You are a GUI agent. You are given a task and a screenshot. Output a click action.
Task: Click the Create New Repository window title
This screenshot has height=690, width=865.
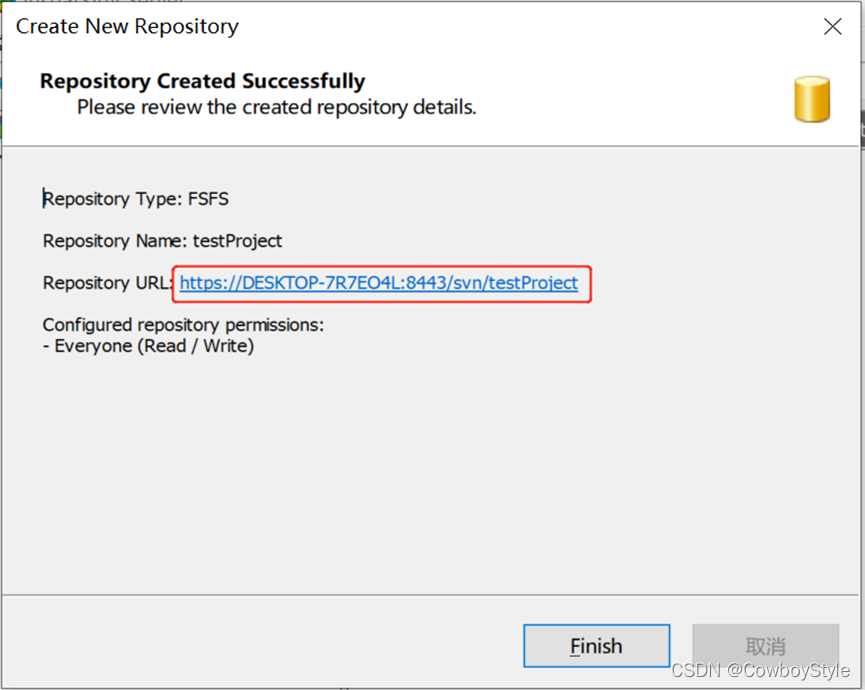pos(127,27)
